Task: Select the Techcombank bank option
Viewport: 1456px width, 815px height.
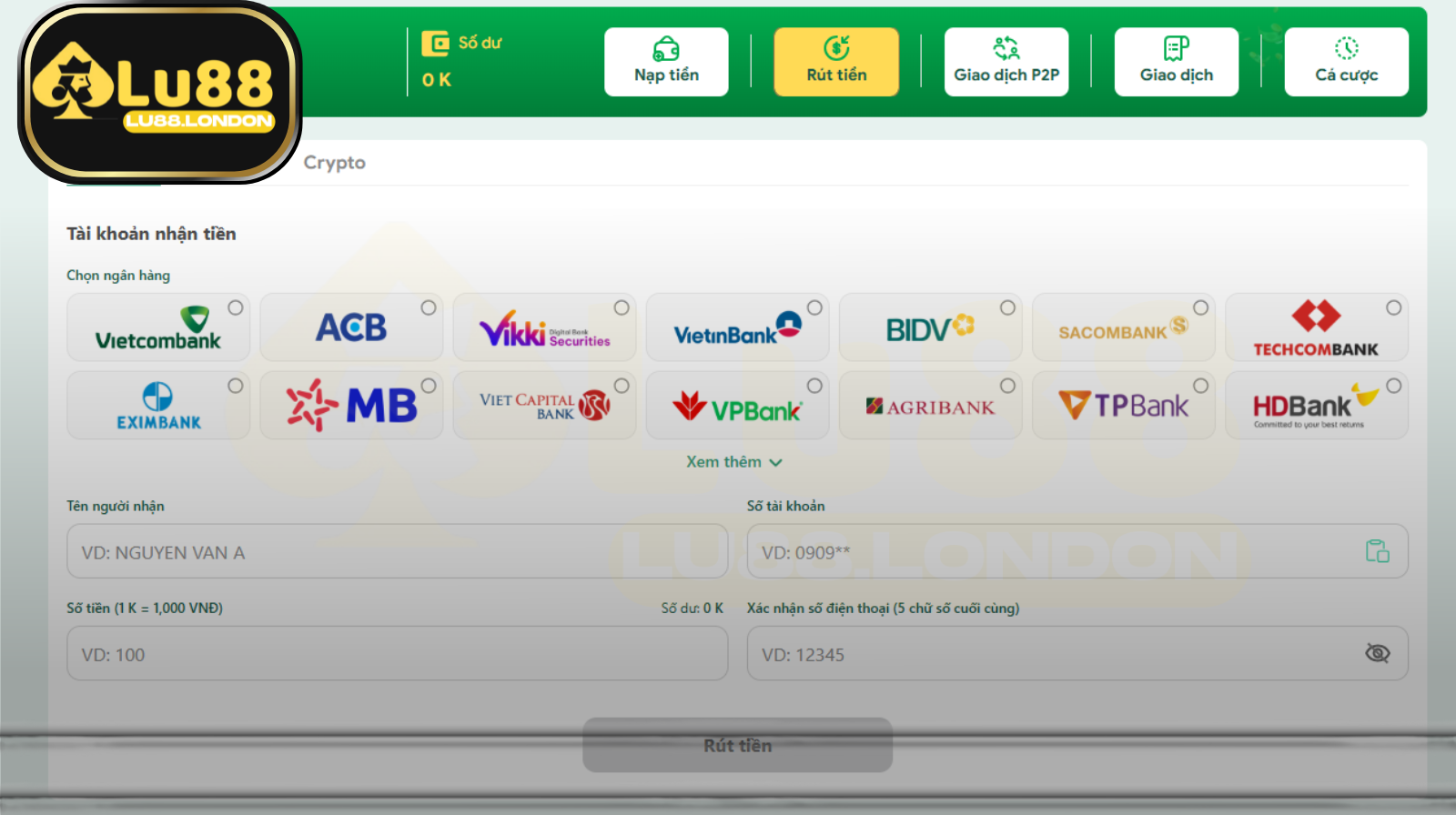Action: (x=1315, y=328)
